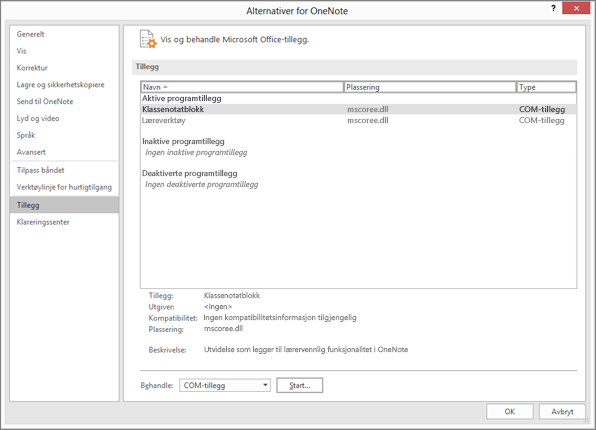Close the Alternativer for OneNote dialog
Viewport: 596px width, 430px height.
coord(576,8)
